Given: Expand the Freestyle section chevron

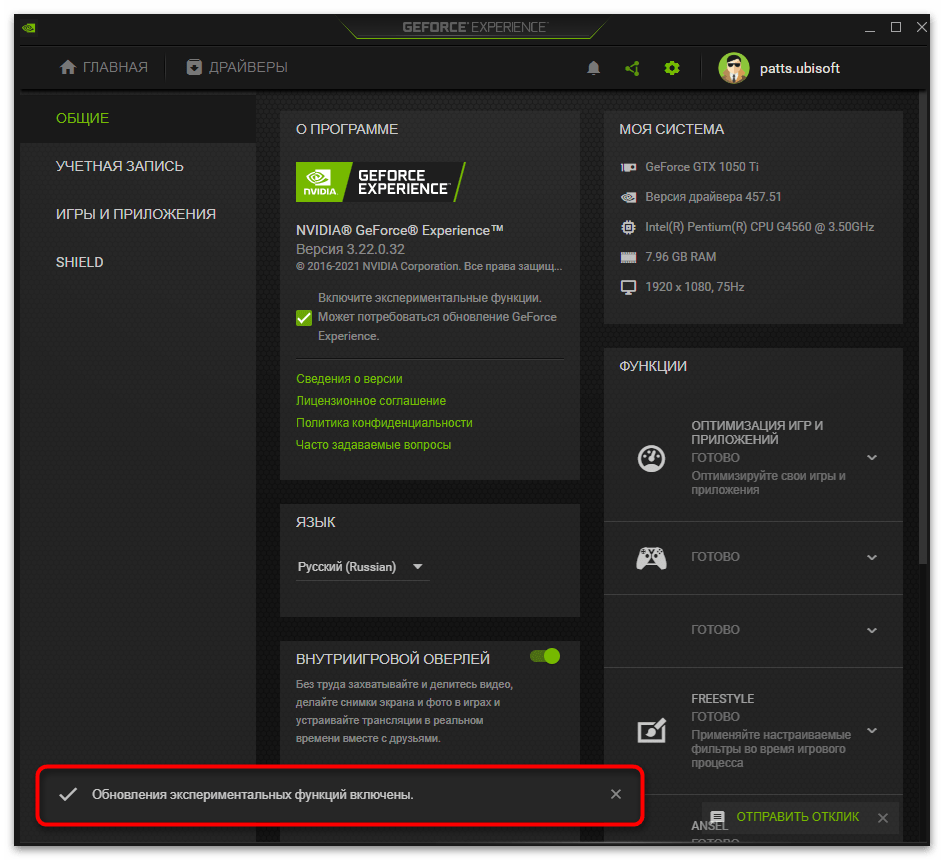Looking at the screenshot, I should pos(871,731).
